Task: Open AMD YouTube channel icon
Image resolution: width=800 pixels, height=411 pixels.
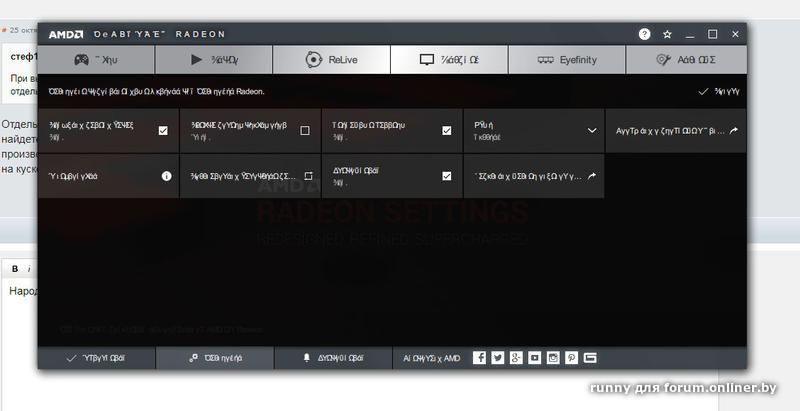Action: 534,358
